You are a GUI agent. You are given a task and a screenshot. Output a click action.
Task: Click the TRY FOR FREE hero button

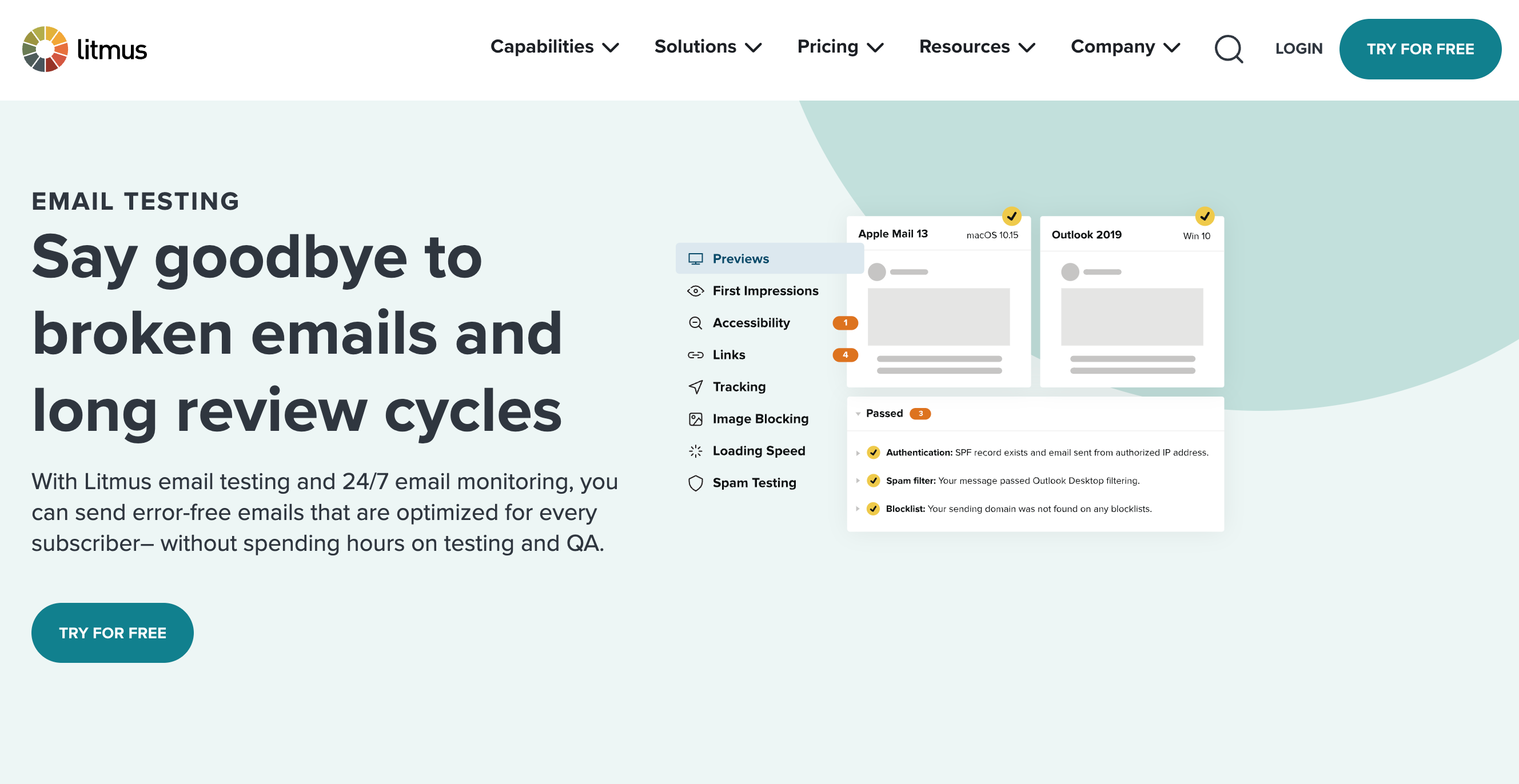[112, 632]
